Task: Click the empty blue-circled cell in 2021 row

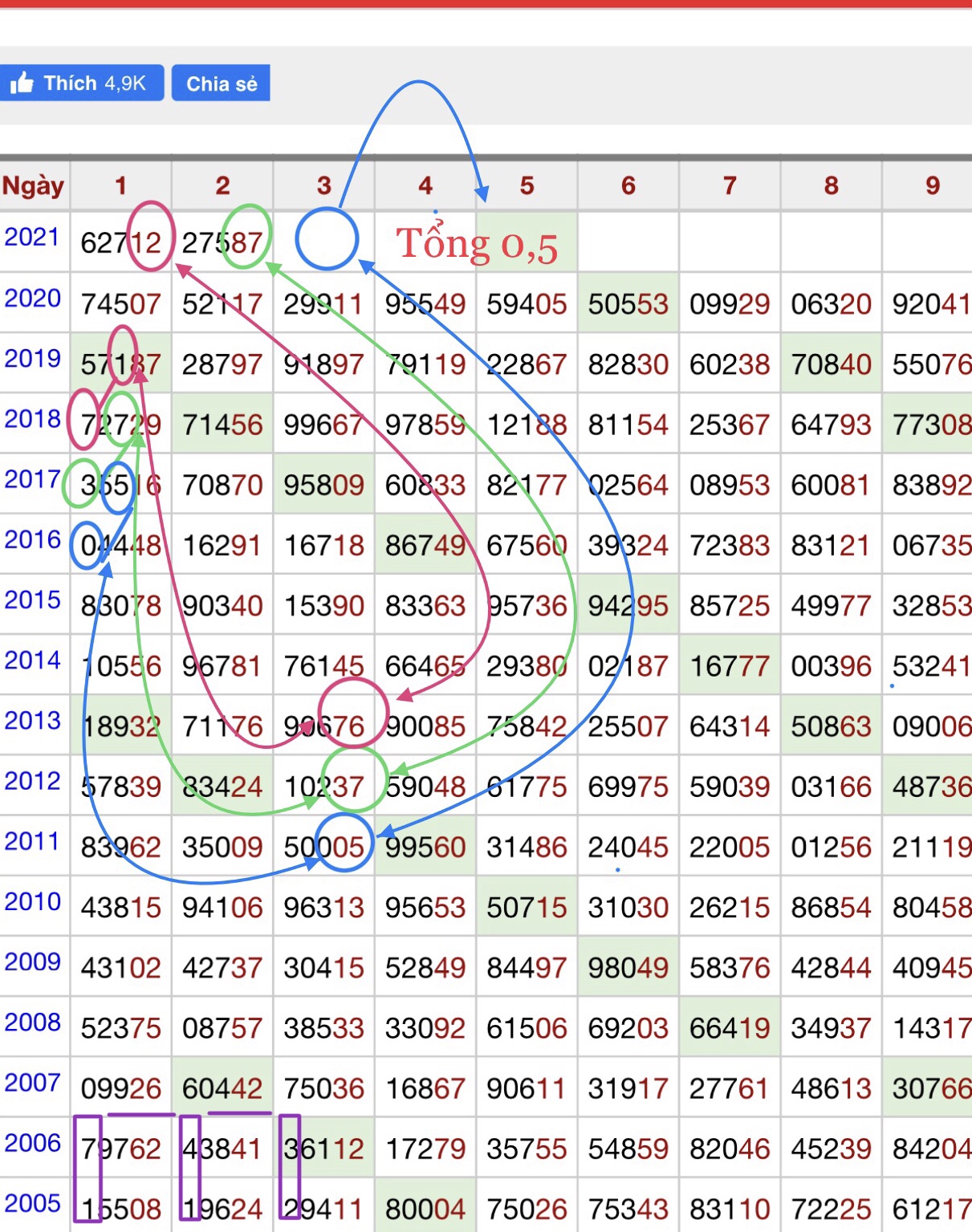Action: pos(326,239)
